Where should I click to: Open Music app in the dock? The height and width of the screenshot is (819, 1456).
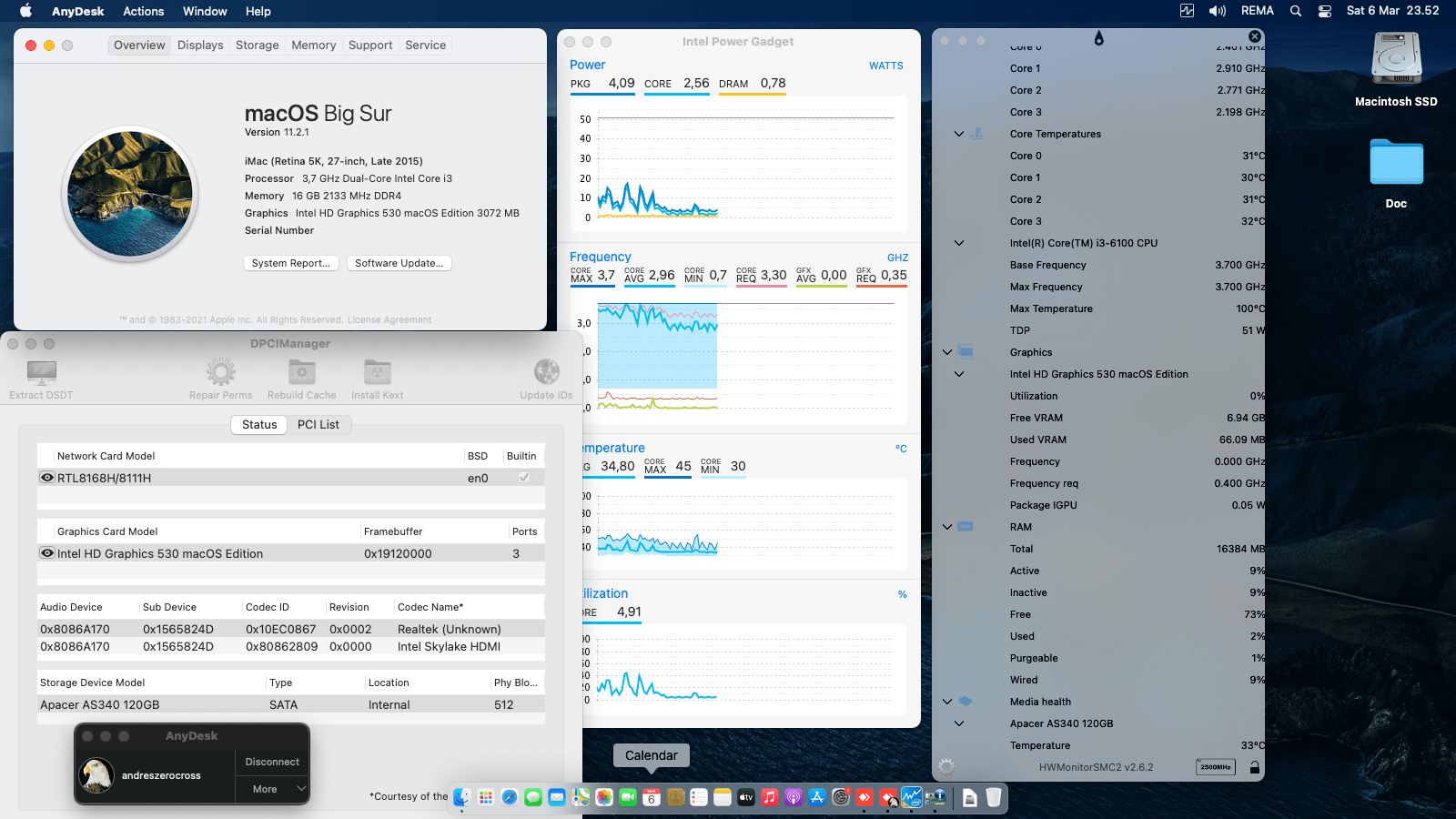pos(770,797)
